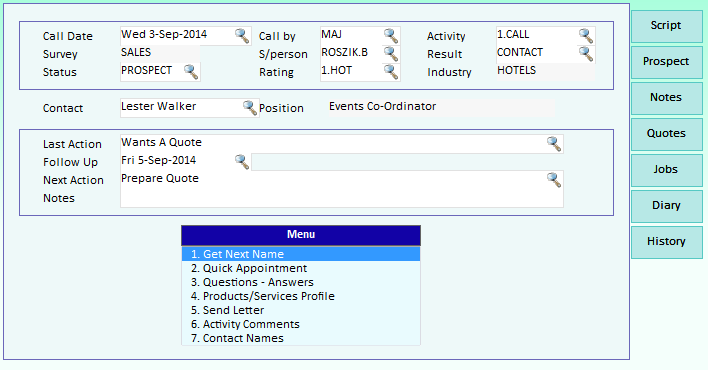Open Next Action lookup magnifier
708x370 pixels.
pyautogui.click(x=554, y=180)
